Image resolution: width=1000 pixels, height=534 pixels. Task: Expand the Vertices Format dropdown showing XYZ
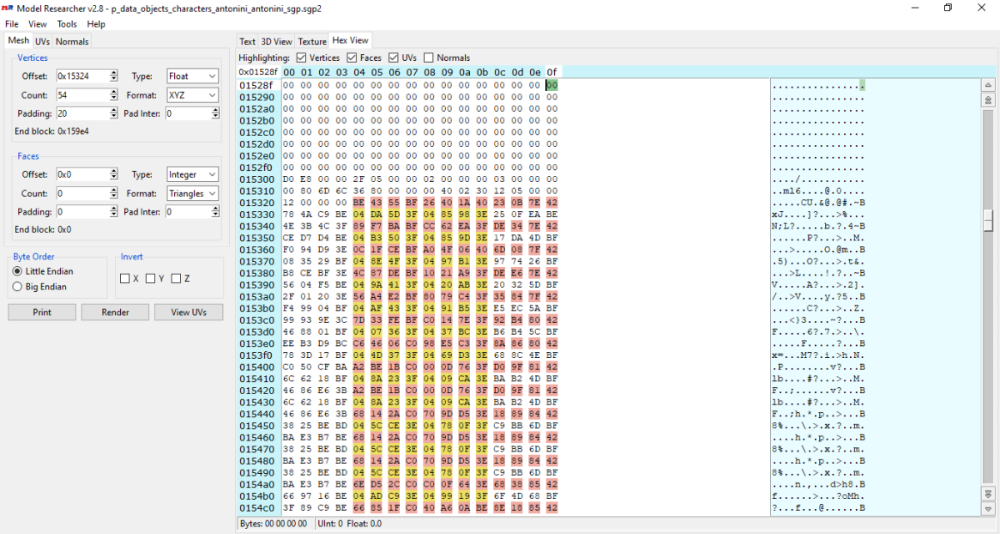[x=192, y=95]
